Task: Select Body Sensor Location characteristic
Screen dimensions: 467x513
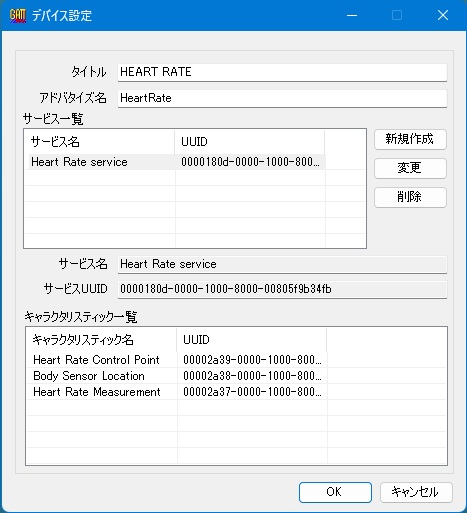Action: [177, 376]
